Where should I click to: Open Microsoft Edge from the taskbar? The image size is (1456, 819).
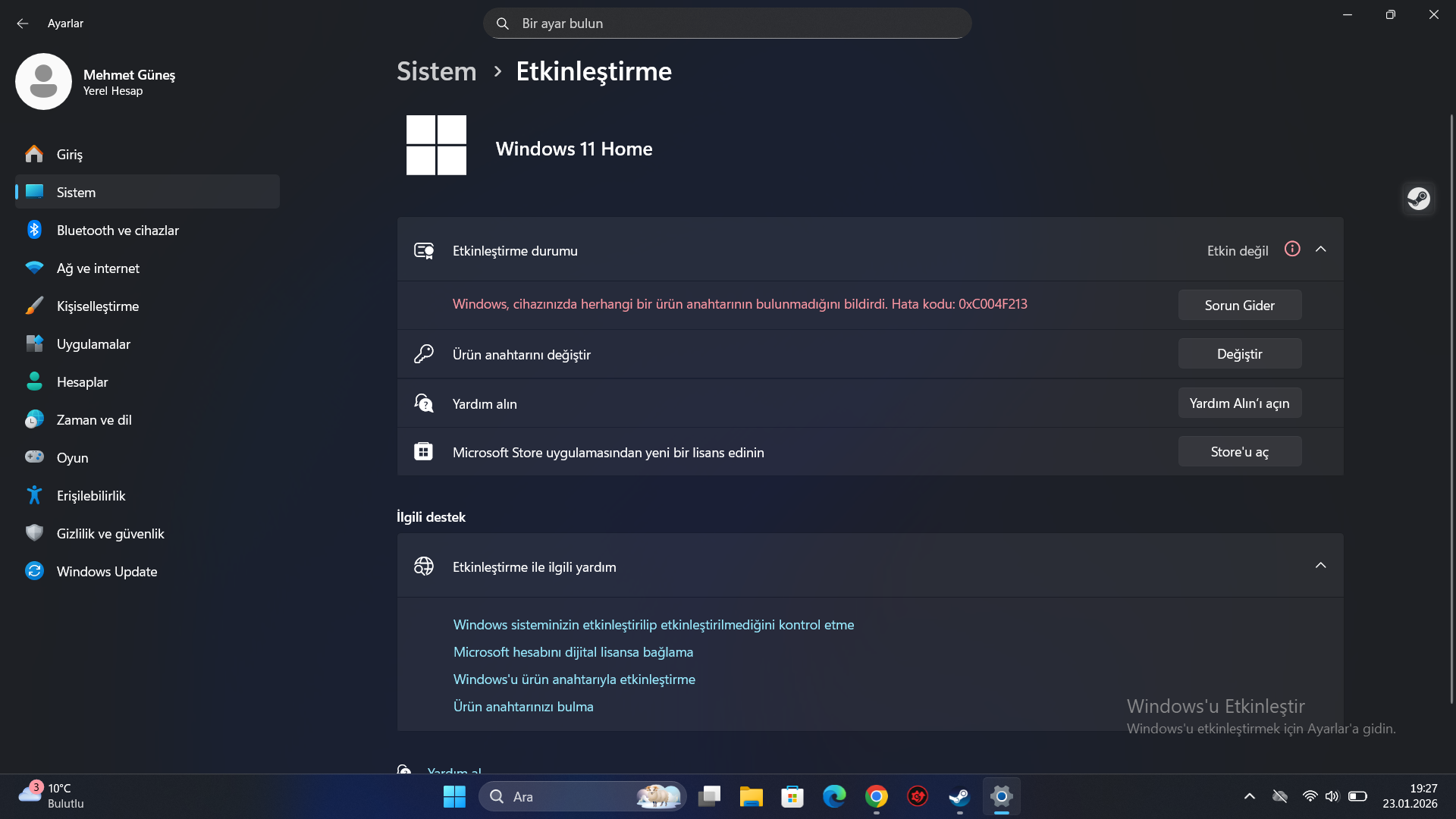point(834,796)
